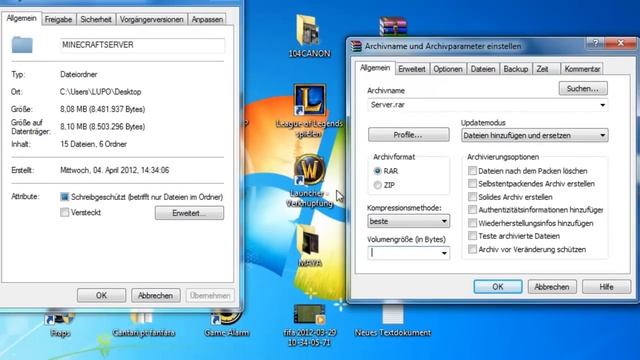Switch to the Zeit tab

point(546,69)
